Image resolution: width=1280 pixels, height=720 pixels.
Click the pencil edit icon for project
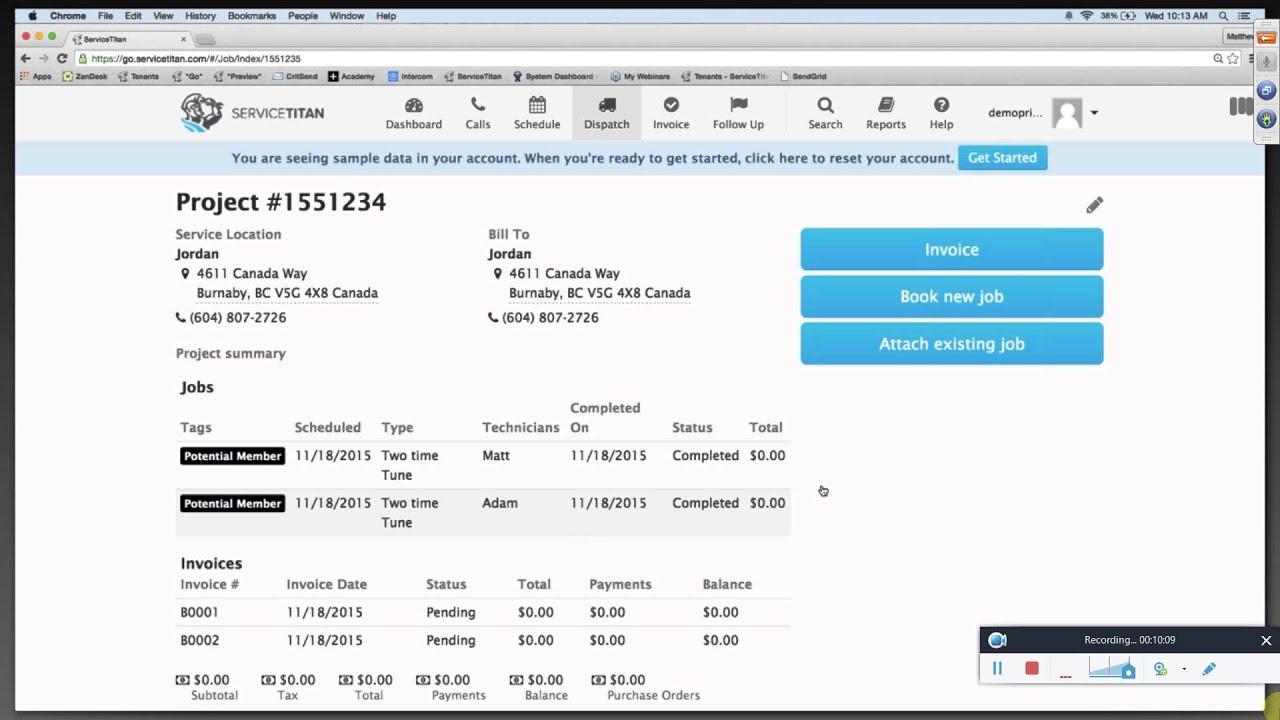coord(1094,205)
